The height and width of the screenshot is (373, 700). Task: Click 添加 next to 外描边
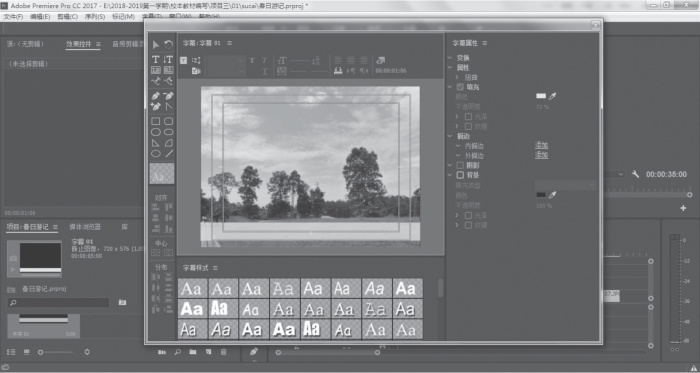(542, 155)
